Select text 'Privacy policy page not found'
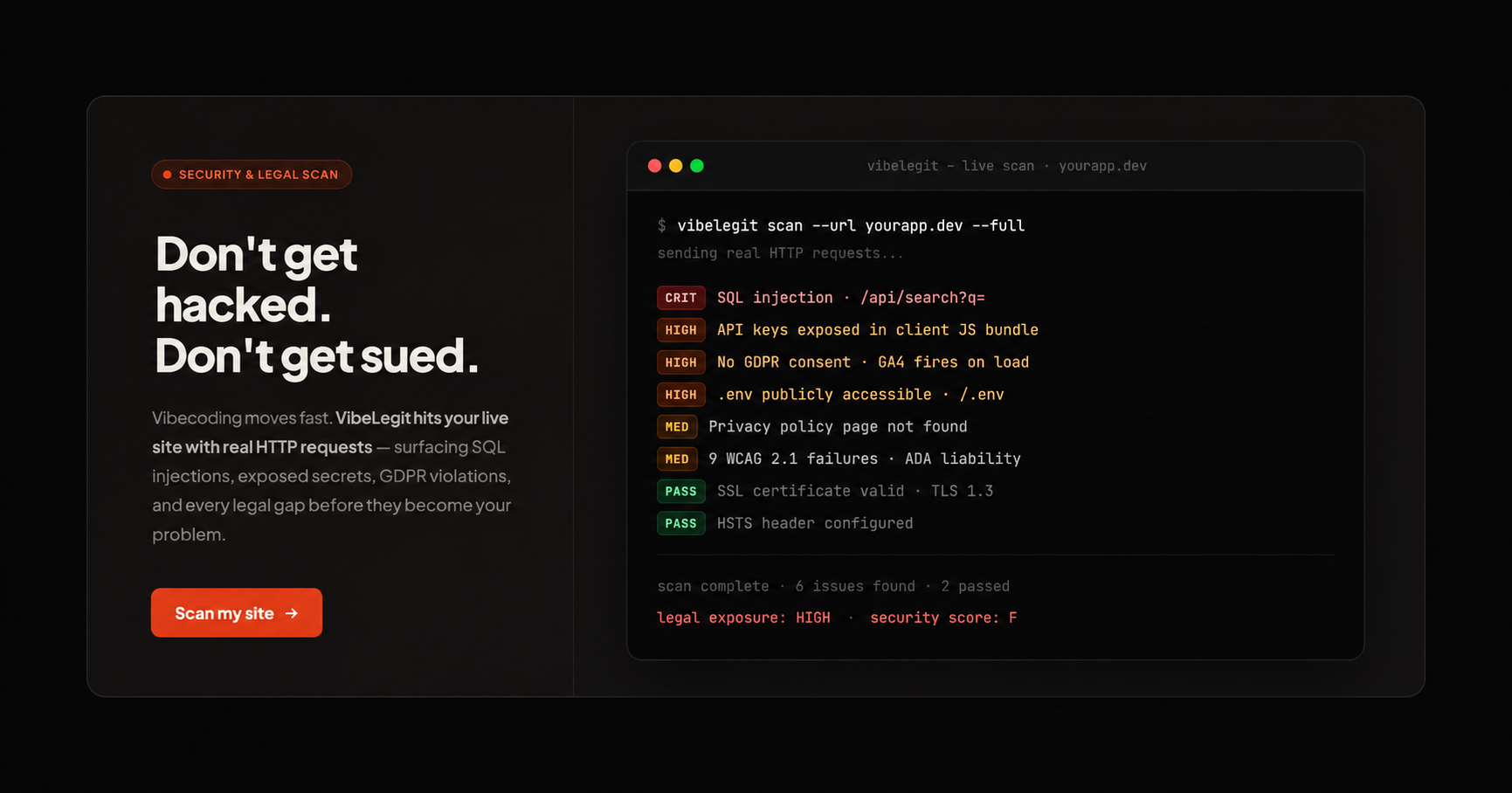 click(x=838, y=427)
